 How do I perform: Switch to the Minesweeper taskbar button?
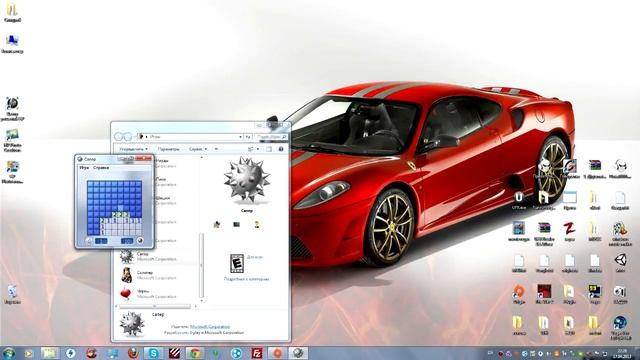point(298,353)
